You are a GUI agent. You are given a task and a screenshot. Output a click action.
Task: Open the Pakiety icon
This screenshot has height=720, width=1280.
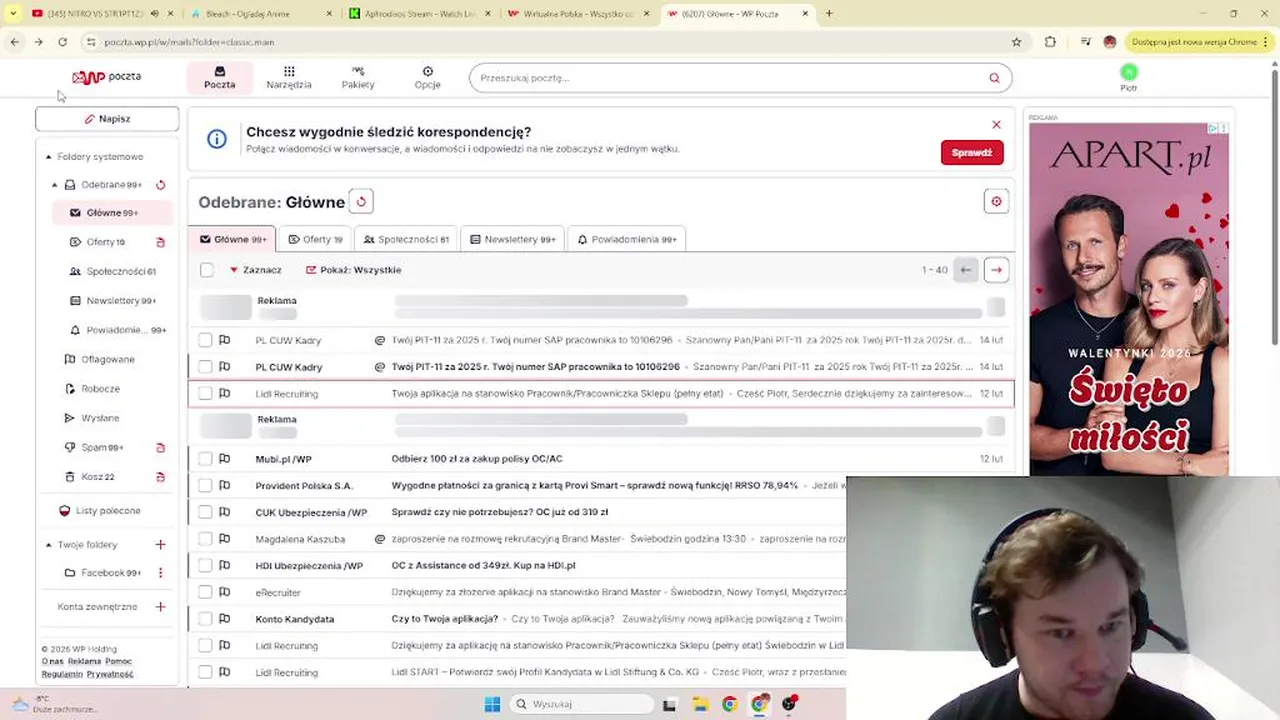(358, 71)
